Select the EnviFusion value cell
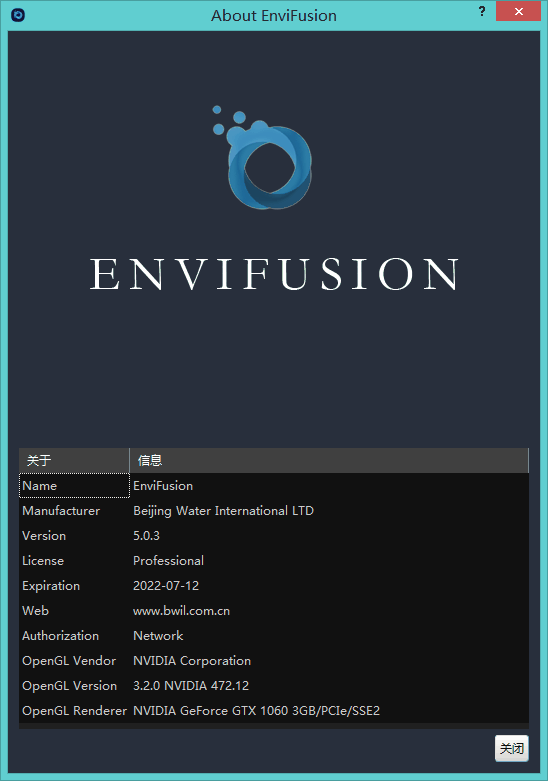Viewport: 548px width, 781px height. tap(329, 486)
